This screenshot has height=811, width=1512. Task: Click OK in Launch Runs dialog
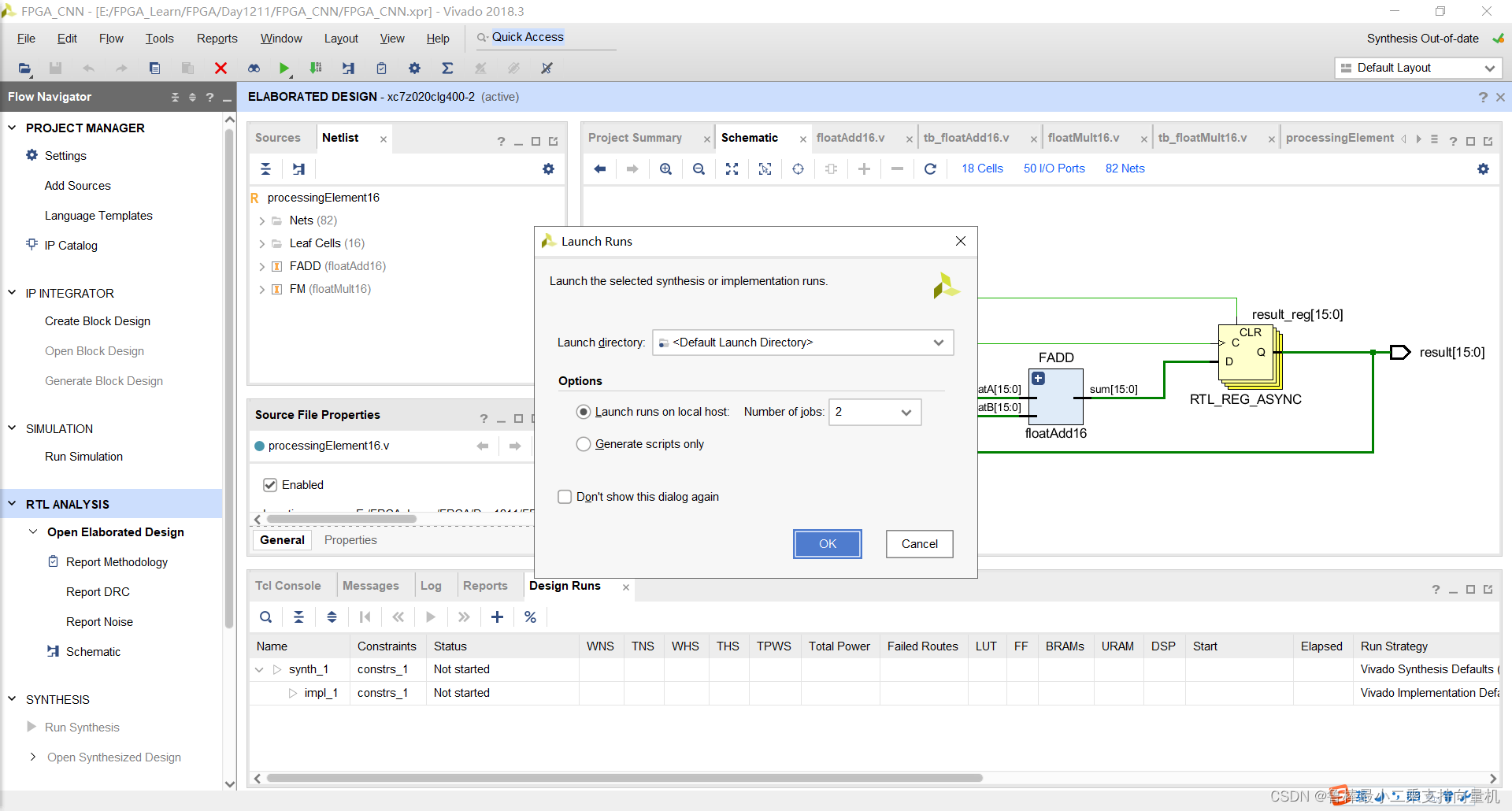(x=828, y=544)
